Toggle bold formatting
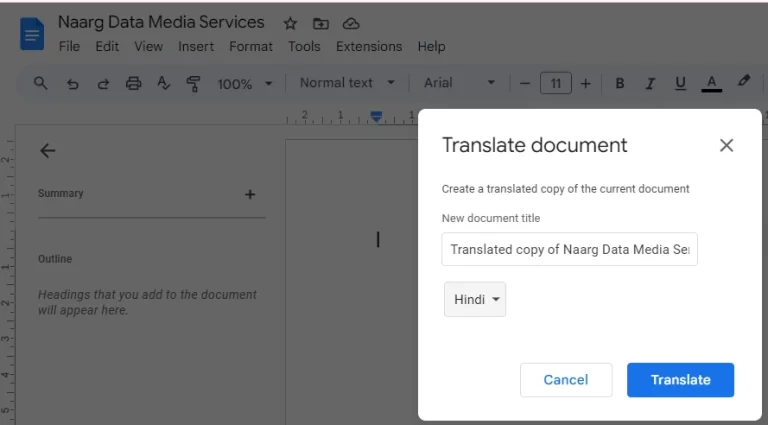 pyautogui.click(x=620, y=84)
